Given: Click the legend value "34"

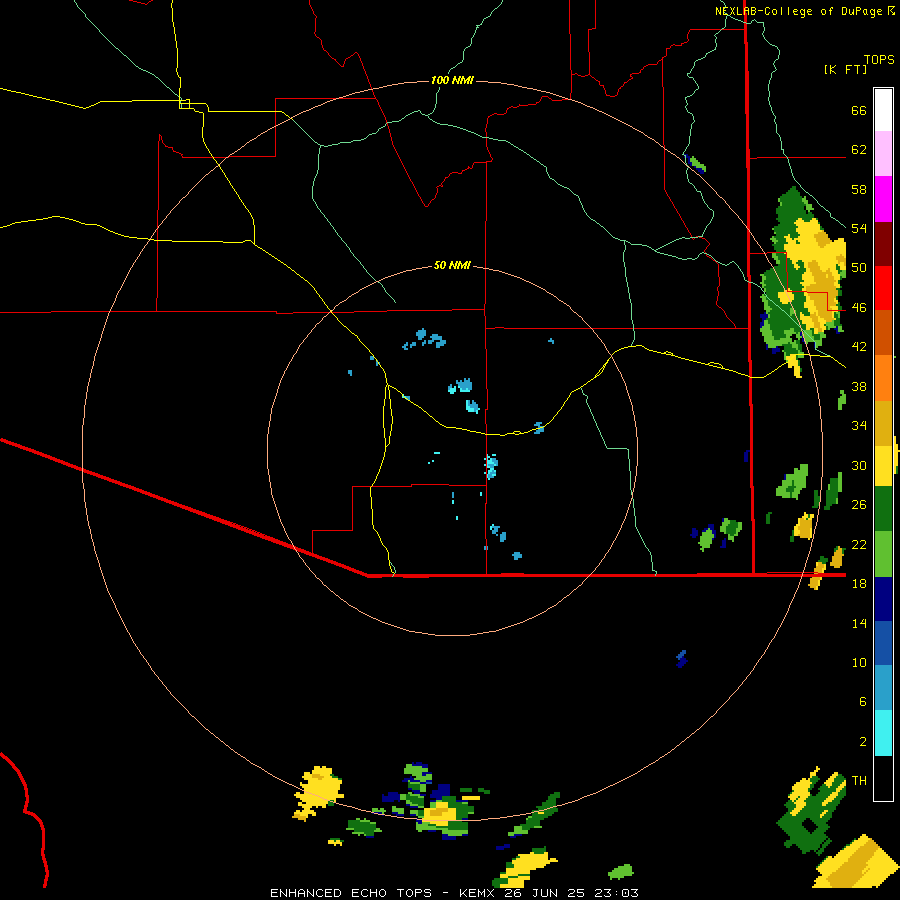Looking at the screenshot, I should point(859,426).
